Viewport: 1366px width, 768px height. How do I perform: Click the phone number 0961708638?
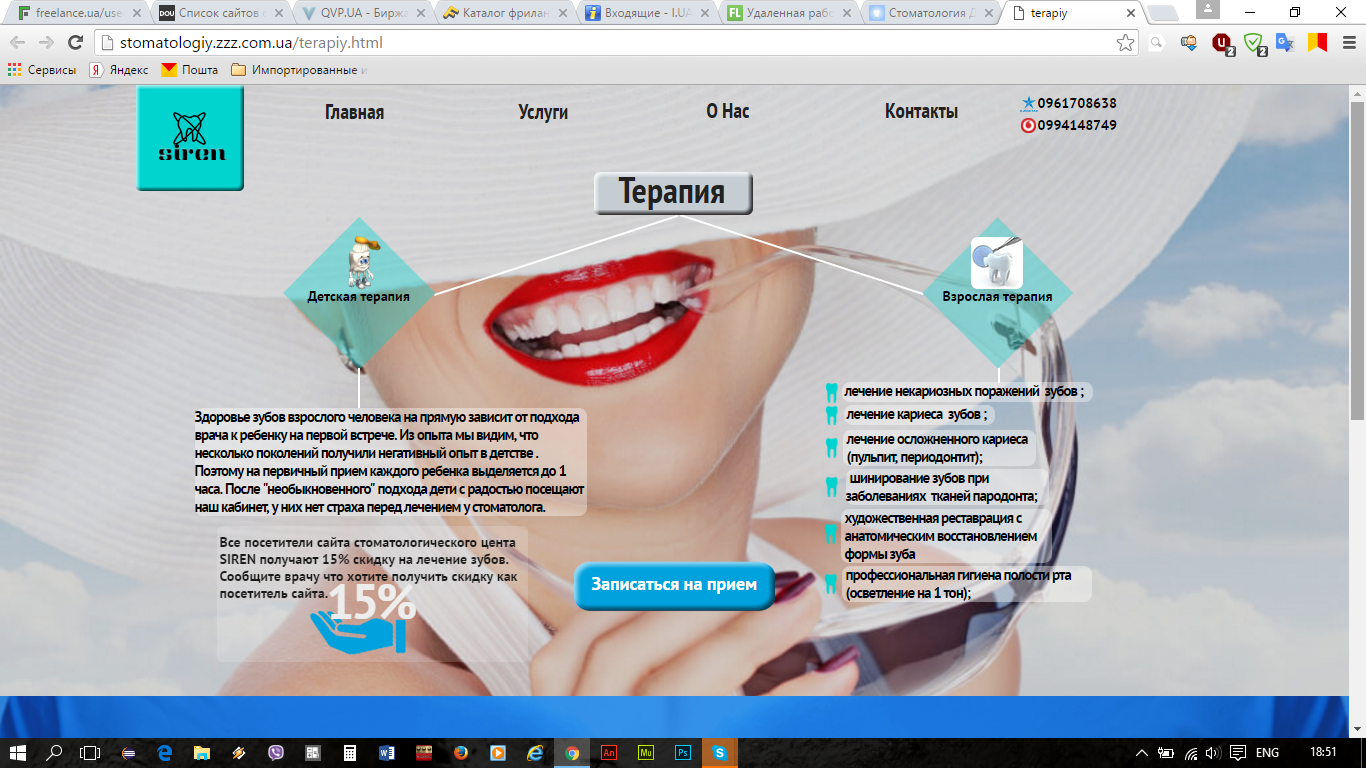point(1077,103)
